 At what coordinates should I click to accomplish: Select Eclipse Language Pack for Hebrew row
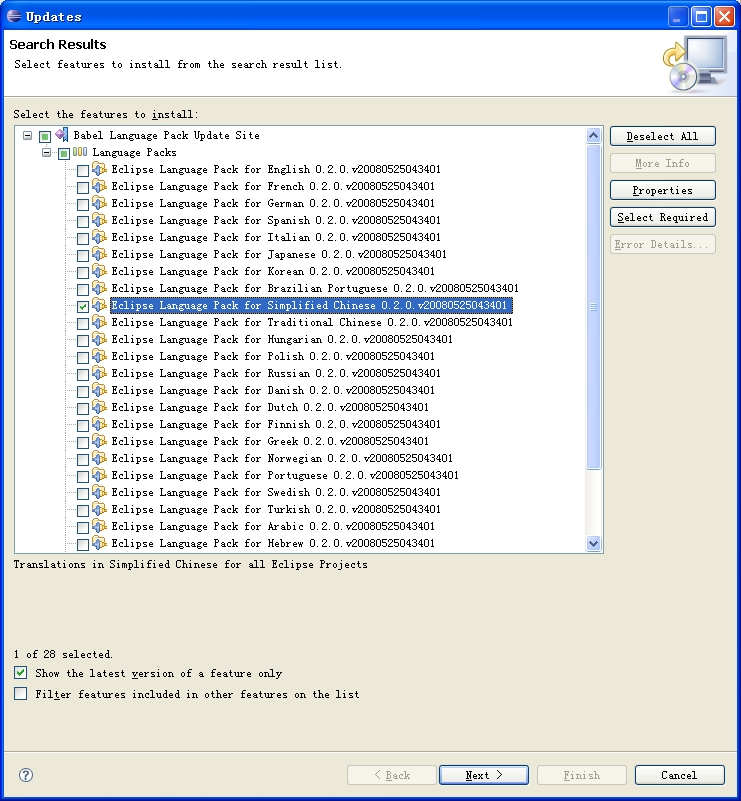(x=273, y=544)
